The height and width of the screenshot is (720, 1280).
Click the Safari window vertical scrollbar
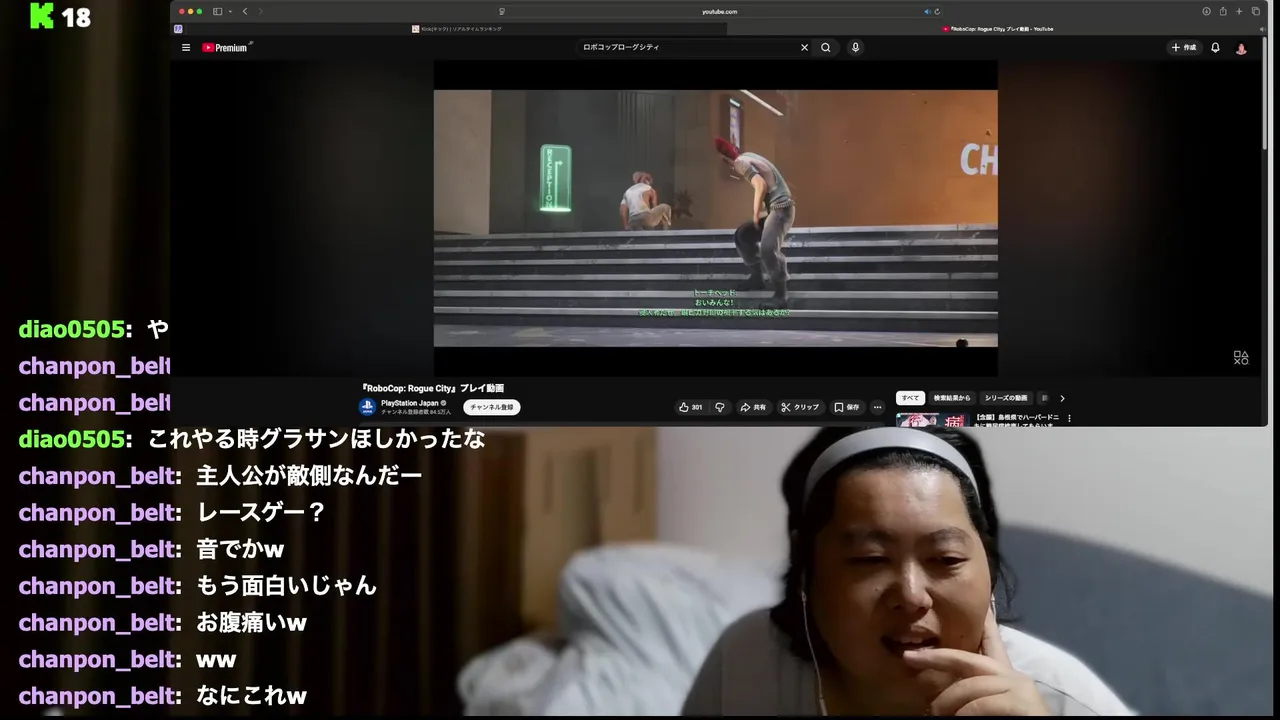click(x=1265, y=95)
